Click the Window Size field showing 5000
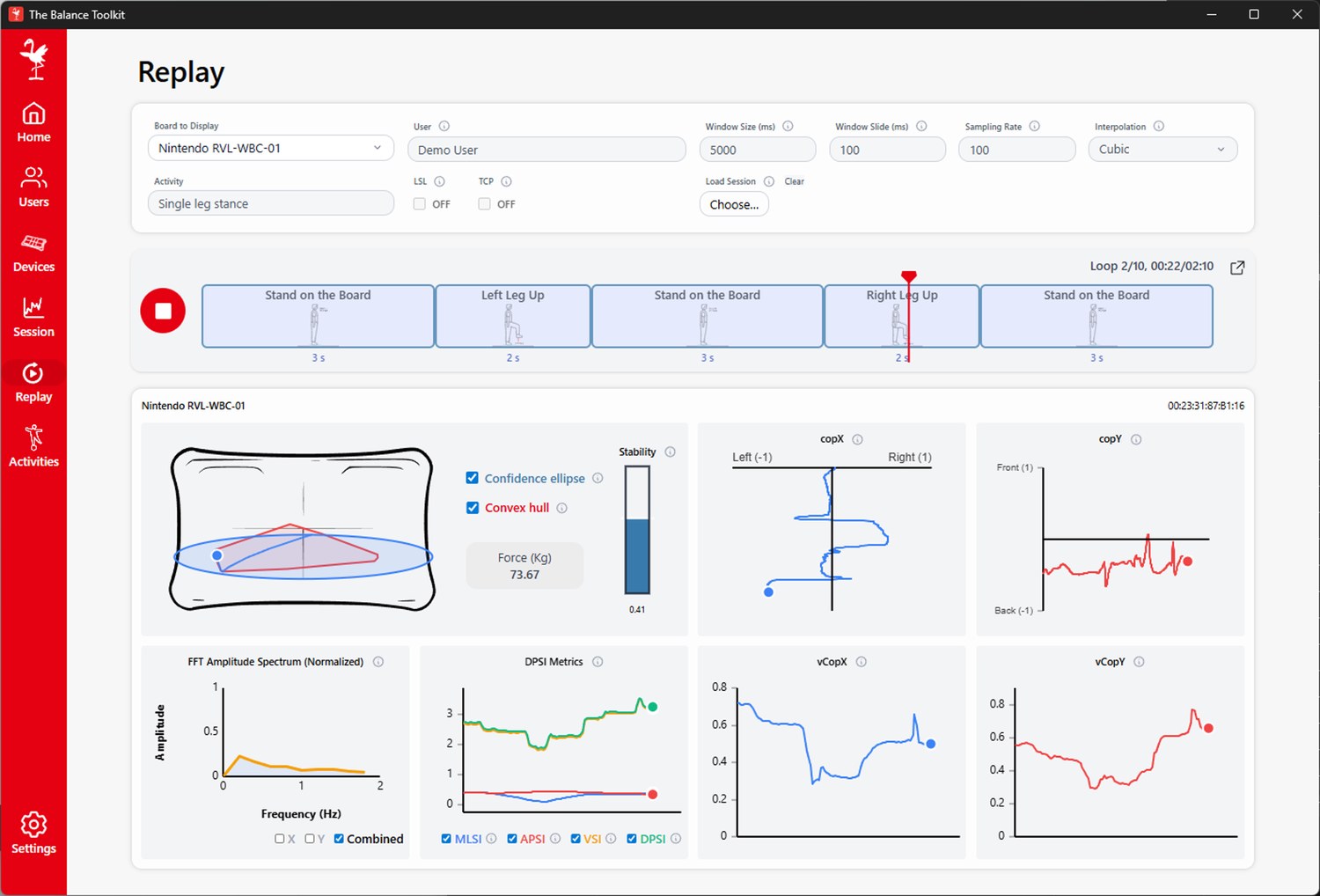This screenshot has width=1320, height=896. pos(758,150)
